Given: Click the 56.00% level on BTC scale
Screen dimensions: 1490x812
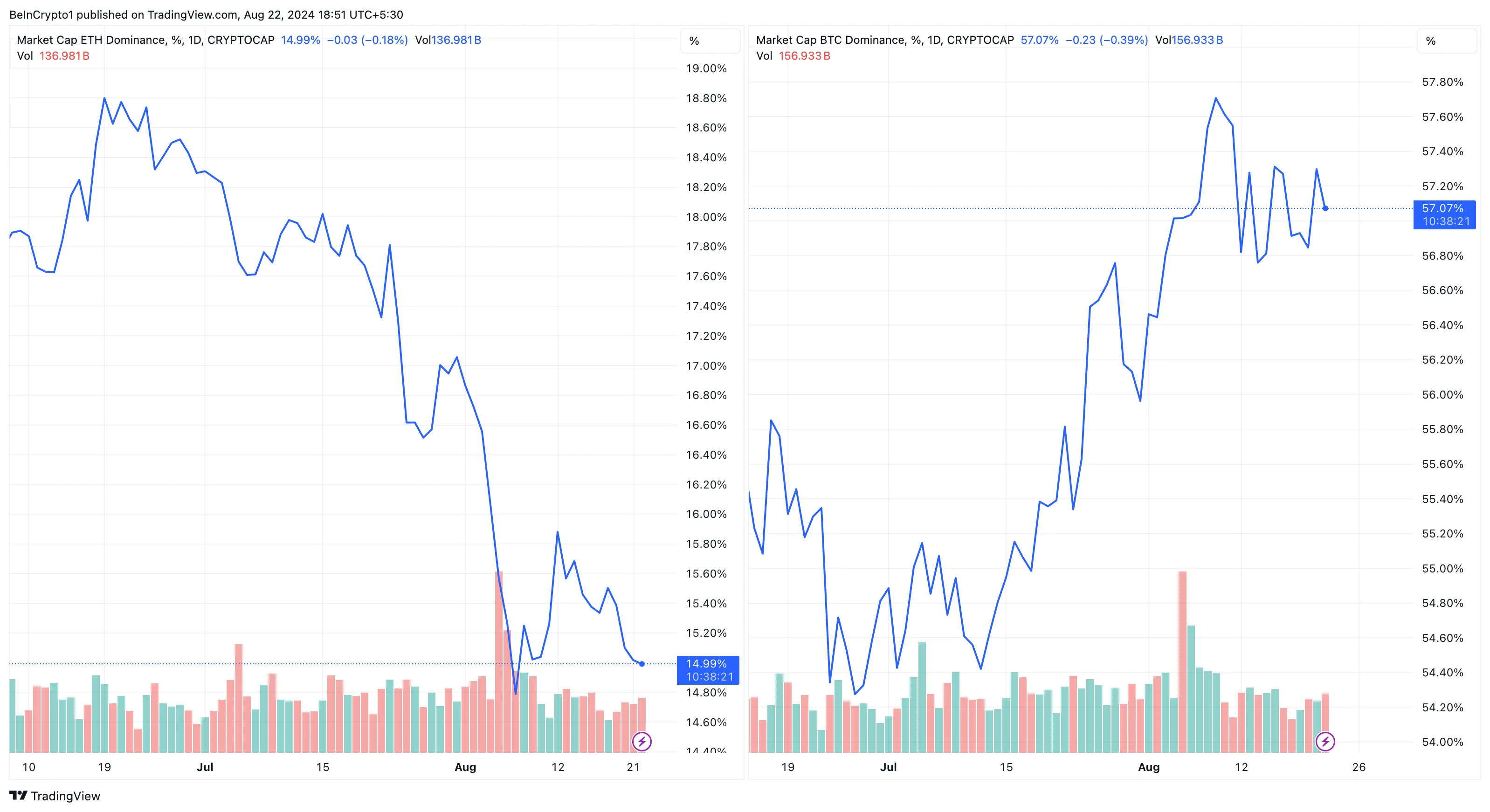Looking at the screenshot, I should pyautogui.click(x=1442, y=394).
